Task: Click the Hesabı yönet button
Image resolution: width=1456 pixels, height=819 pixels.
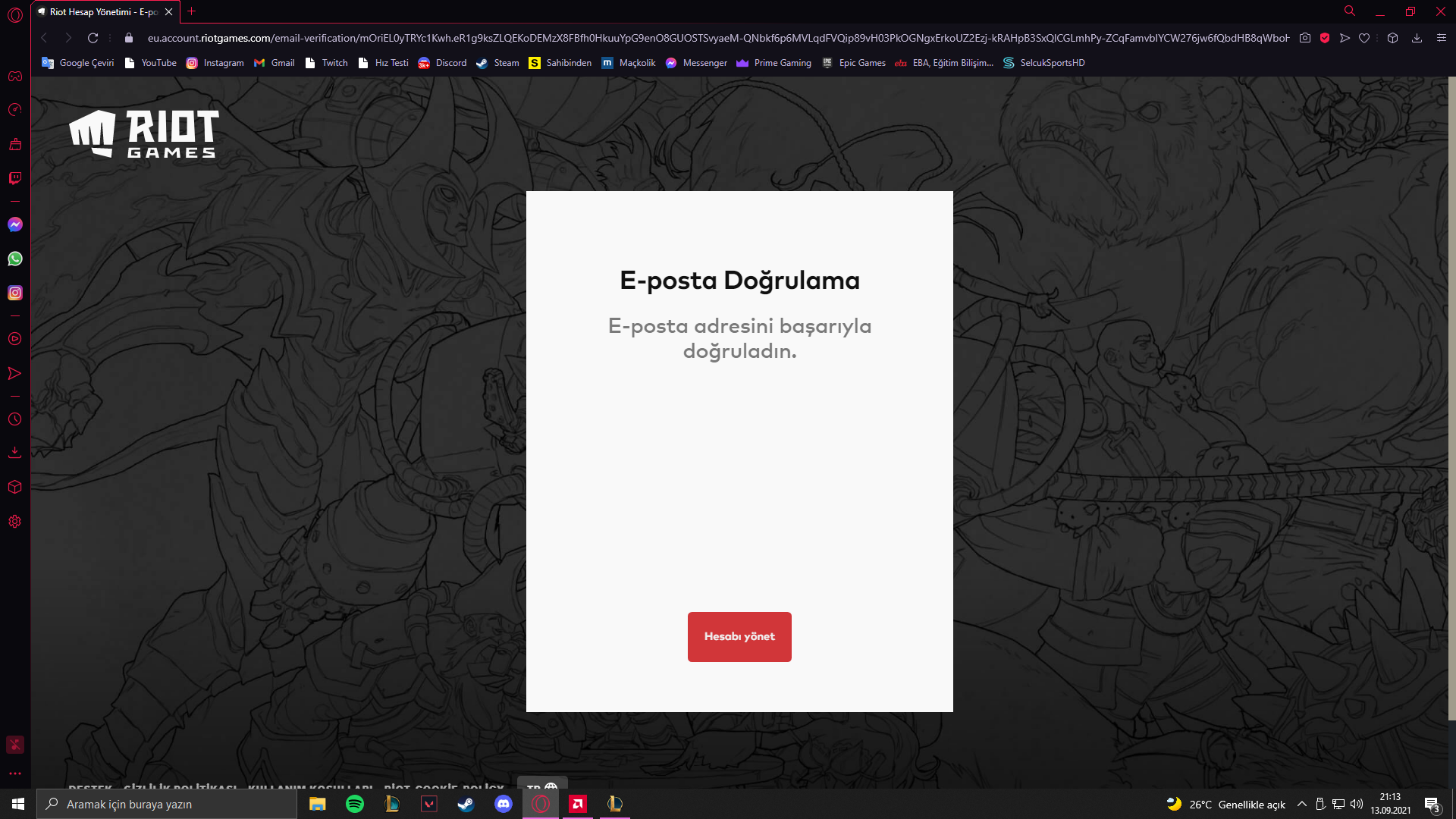Action: [x=739, y=637]
